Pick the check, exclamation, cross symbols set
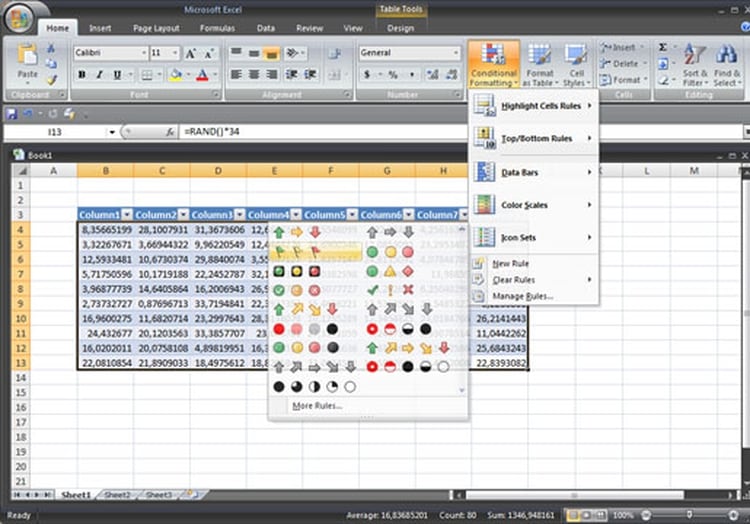 click(389, 290)
